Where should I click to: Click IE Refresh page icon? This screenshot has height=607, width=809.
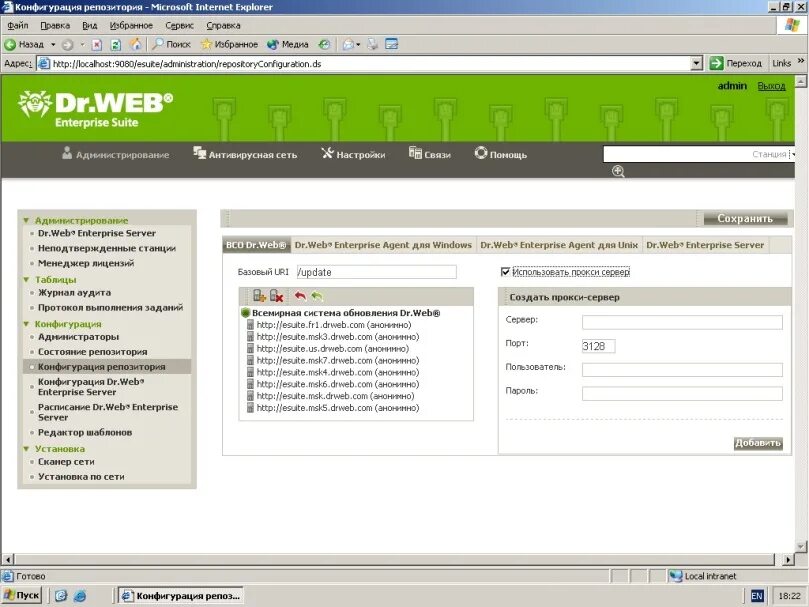[x=116, y=44]
